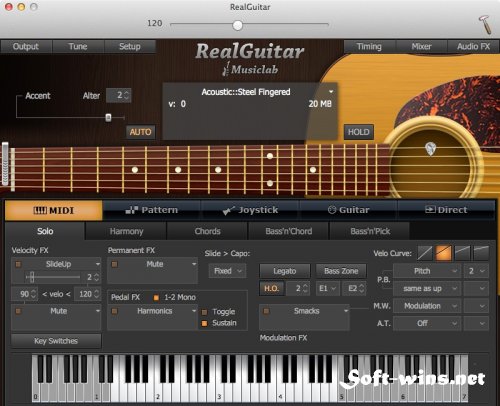
Task: Toggle the Sustain pedal option
Action: pyautogui.click(x=205, y=323)
